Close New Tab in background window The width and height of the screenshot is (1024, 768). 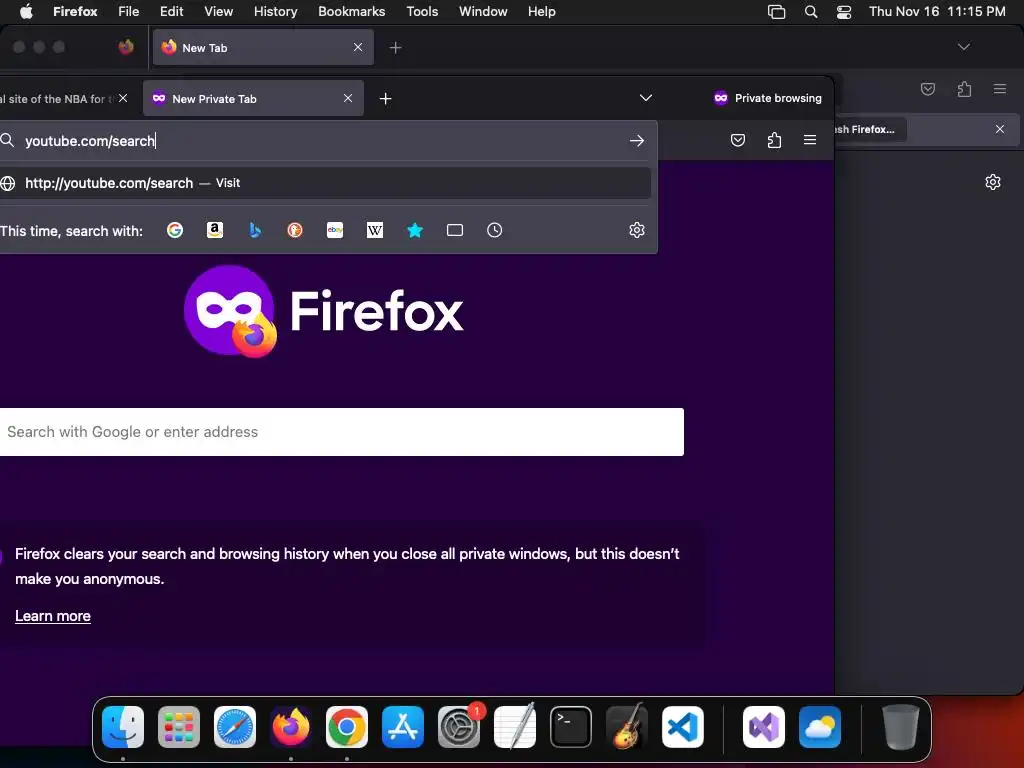[358, 48]
